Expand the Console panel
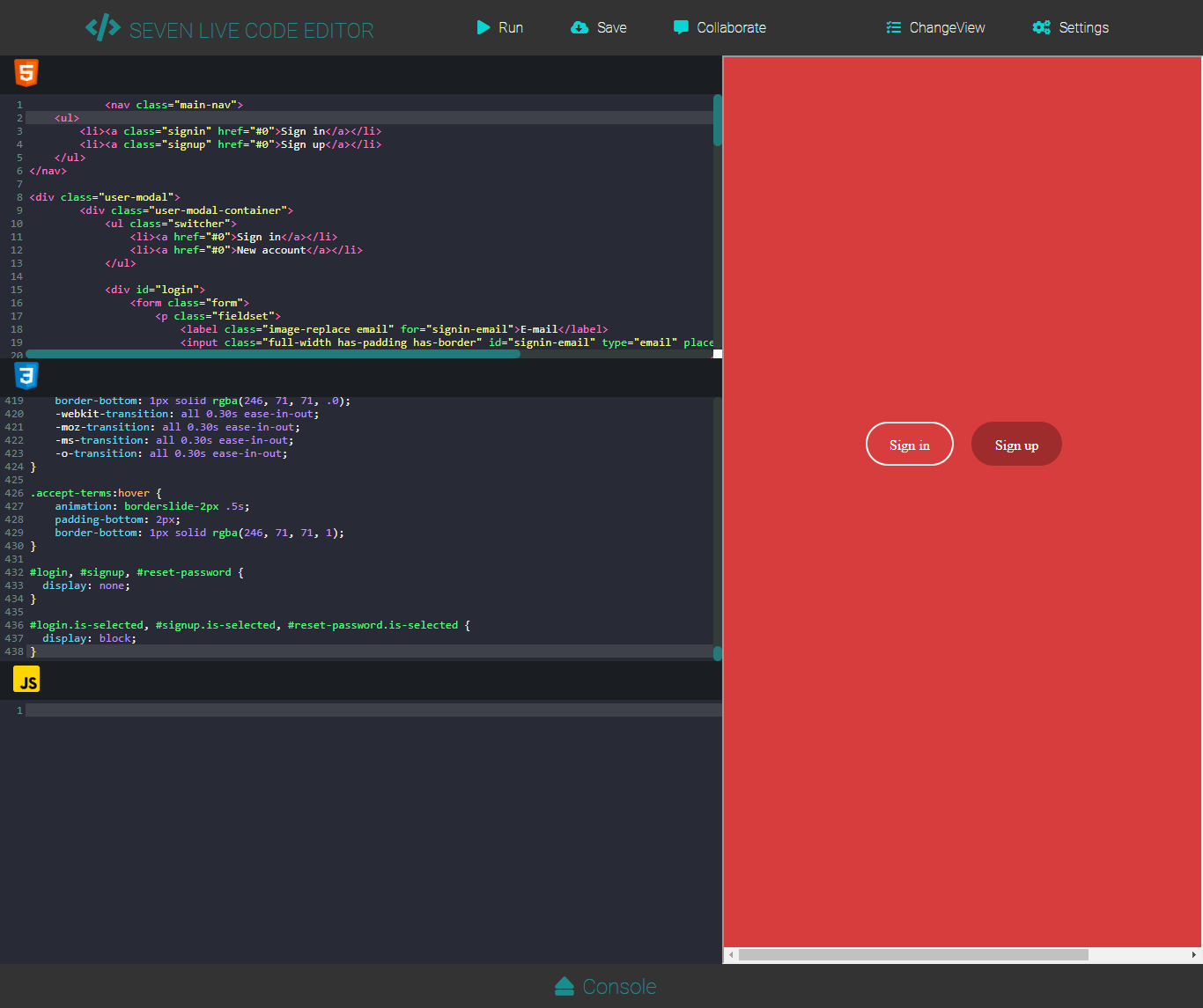1203x1008 pixels. pos(605,986)
